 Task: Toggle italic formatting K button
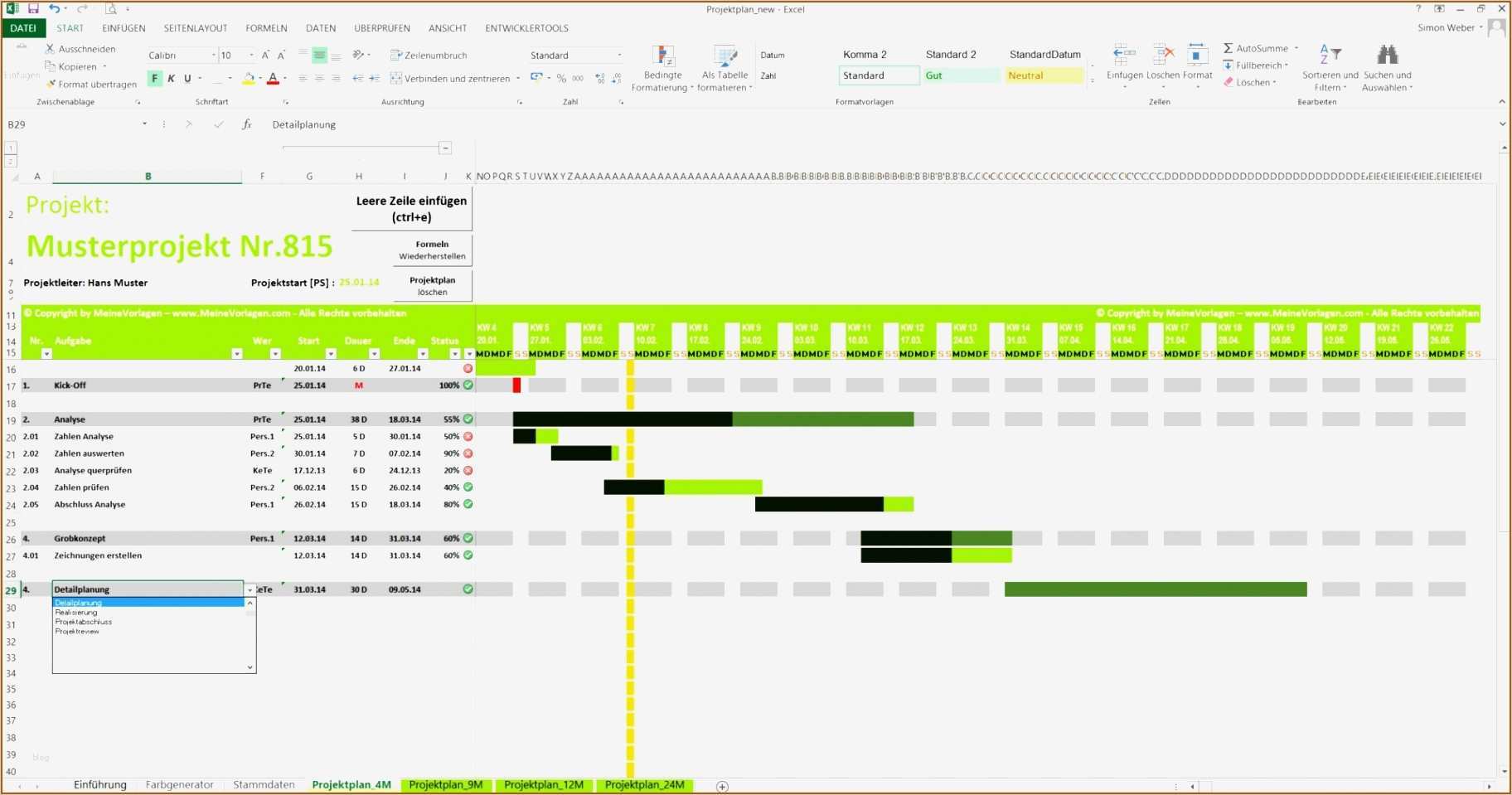[x=171, y=79]
